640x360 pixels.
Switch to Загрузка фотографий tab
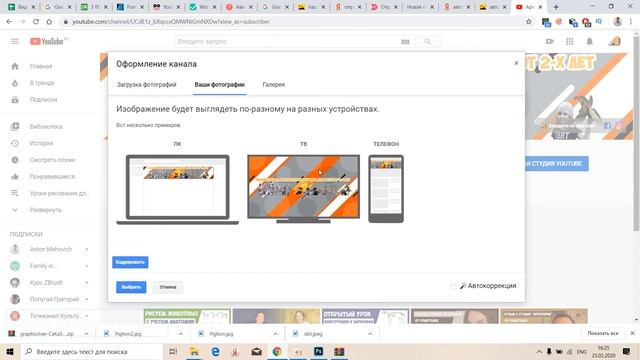(x=147, y=84)
